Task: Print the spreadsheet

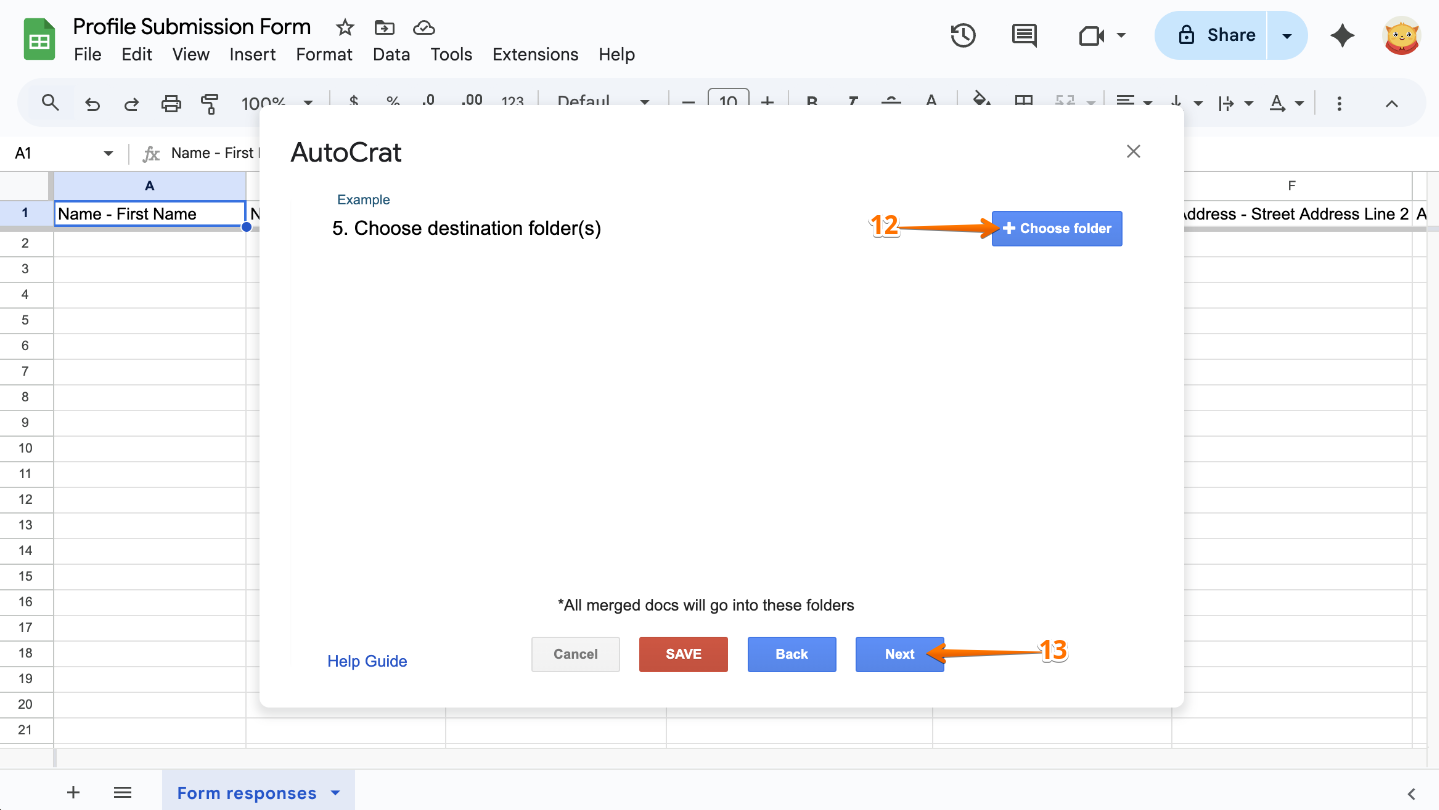Action: click(170, 103)
